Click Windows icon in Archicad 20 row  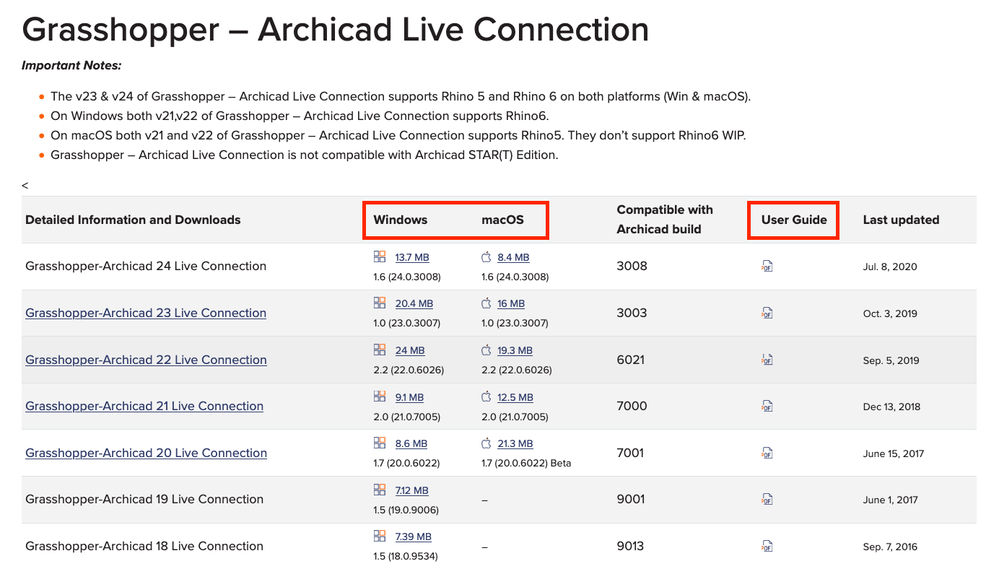coord(380,443)
